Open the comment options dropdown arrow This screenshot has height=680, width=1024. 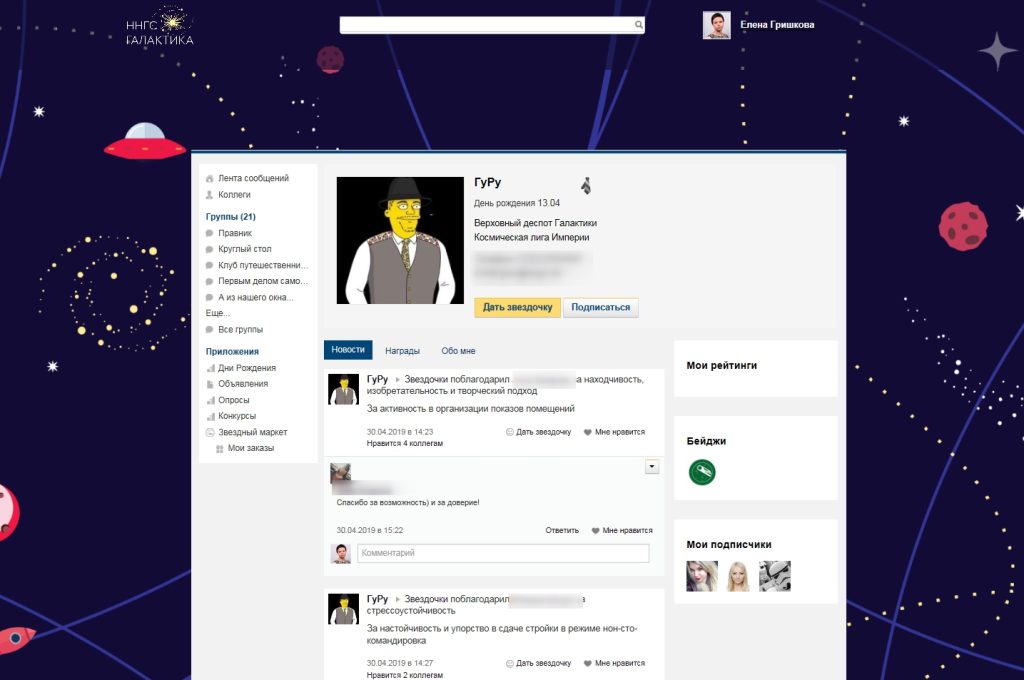click(x=652, y=466)
